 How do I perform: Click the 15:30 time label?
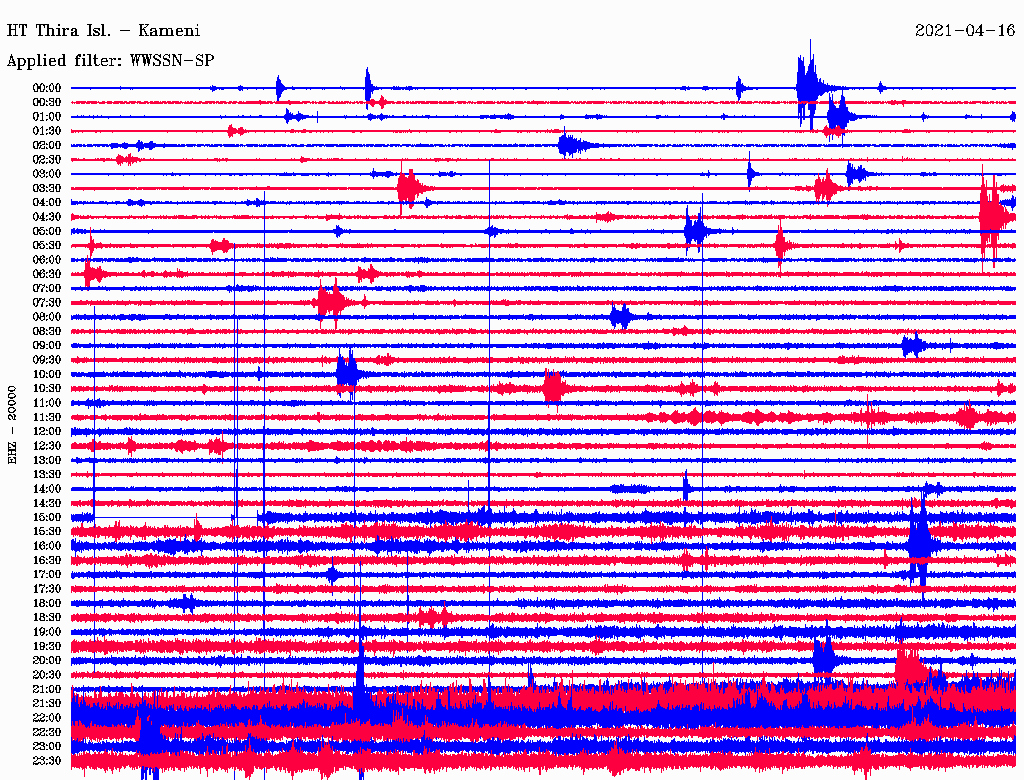click(x=47, y=532)
